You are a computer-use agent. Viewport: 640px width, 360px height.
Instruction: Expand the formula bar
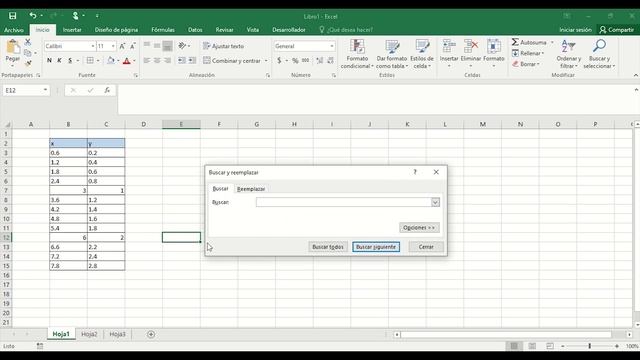[x=636, y=90]
